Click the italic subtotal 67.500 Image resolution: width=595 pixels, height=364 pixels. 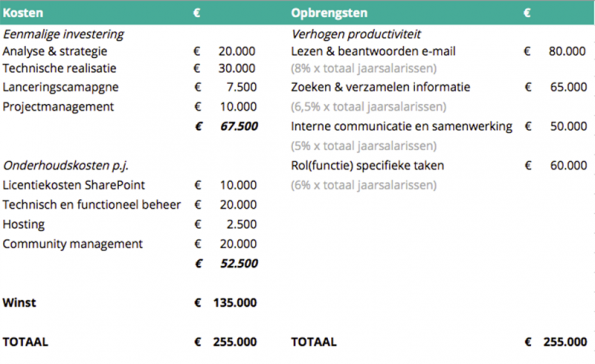pyautogui.click(x=239, y=126)
